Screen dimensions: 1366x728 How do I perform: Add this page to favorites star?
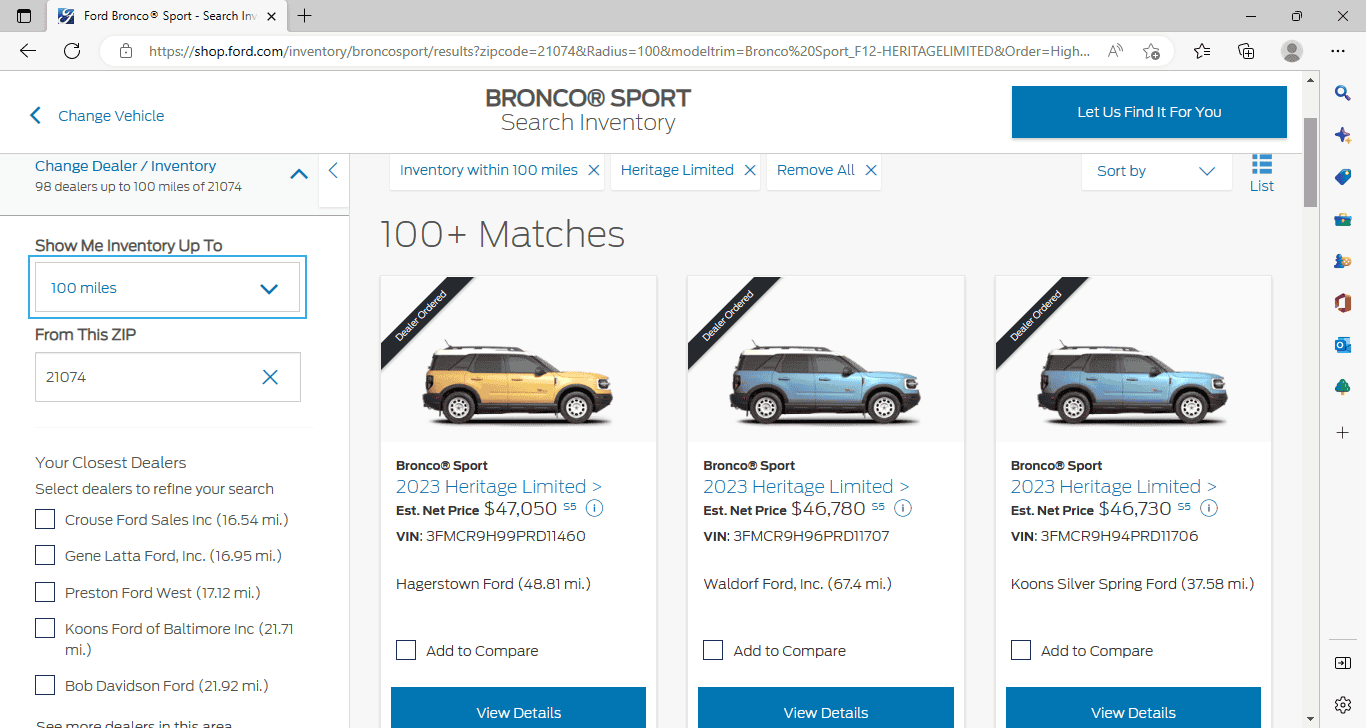pyautogui.click(x=1151, y=51)
